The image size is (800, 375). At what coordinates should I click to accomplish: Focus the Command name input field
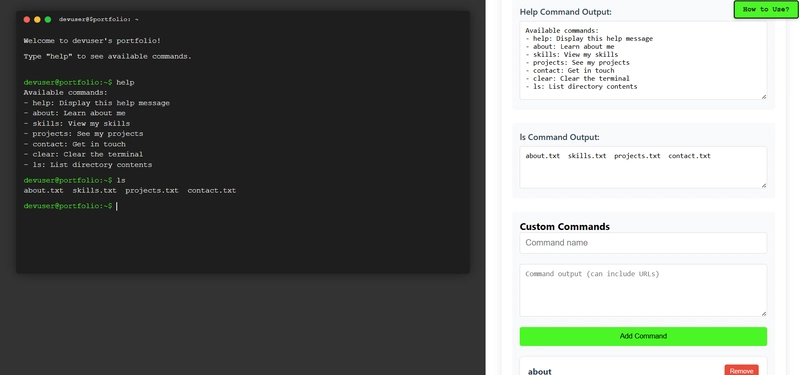coord(643,243)
